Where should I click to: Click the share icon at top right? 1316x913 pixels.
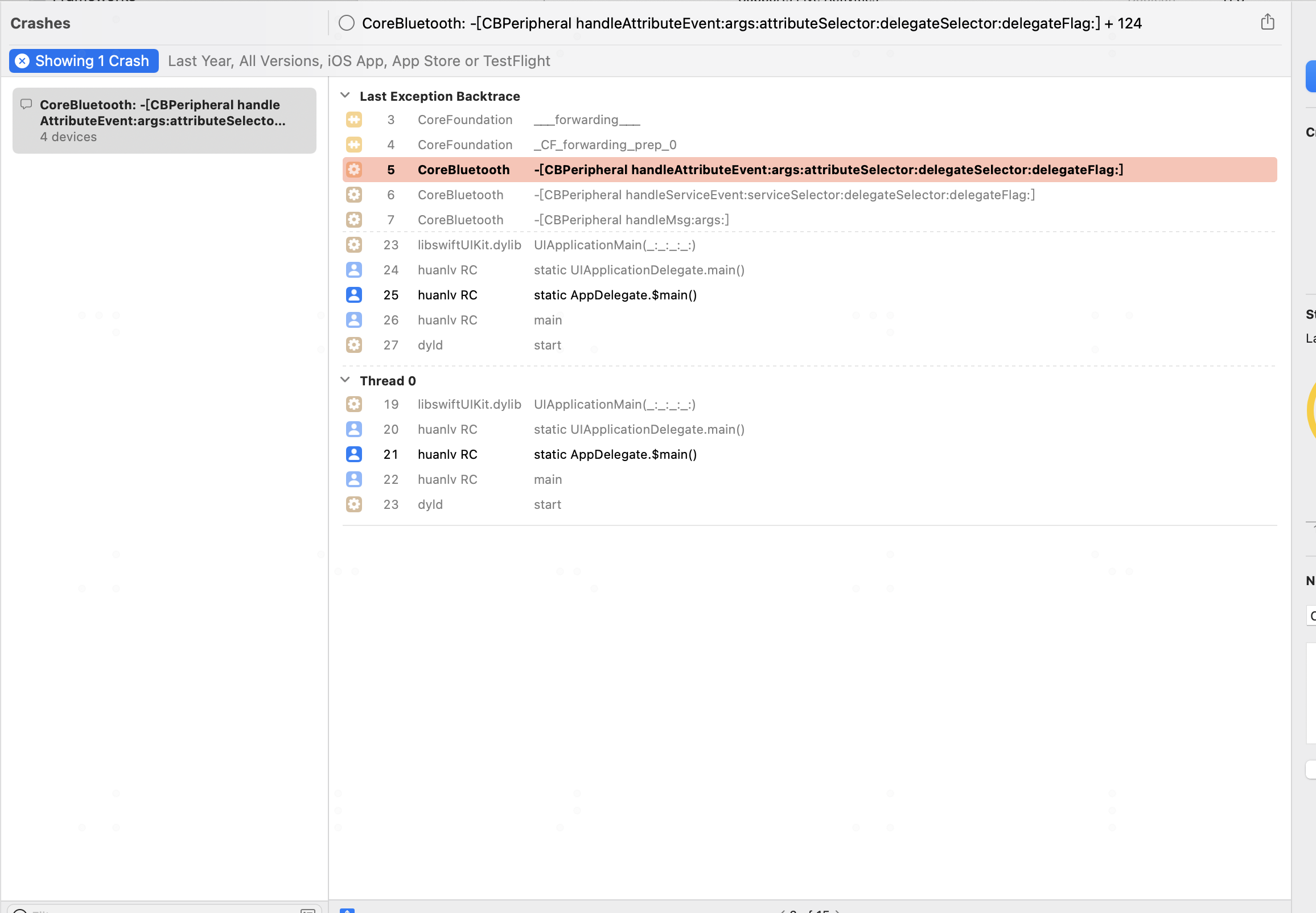tap(1268, 22)
